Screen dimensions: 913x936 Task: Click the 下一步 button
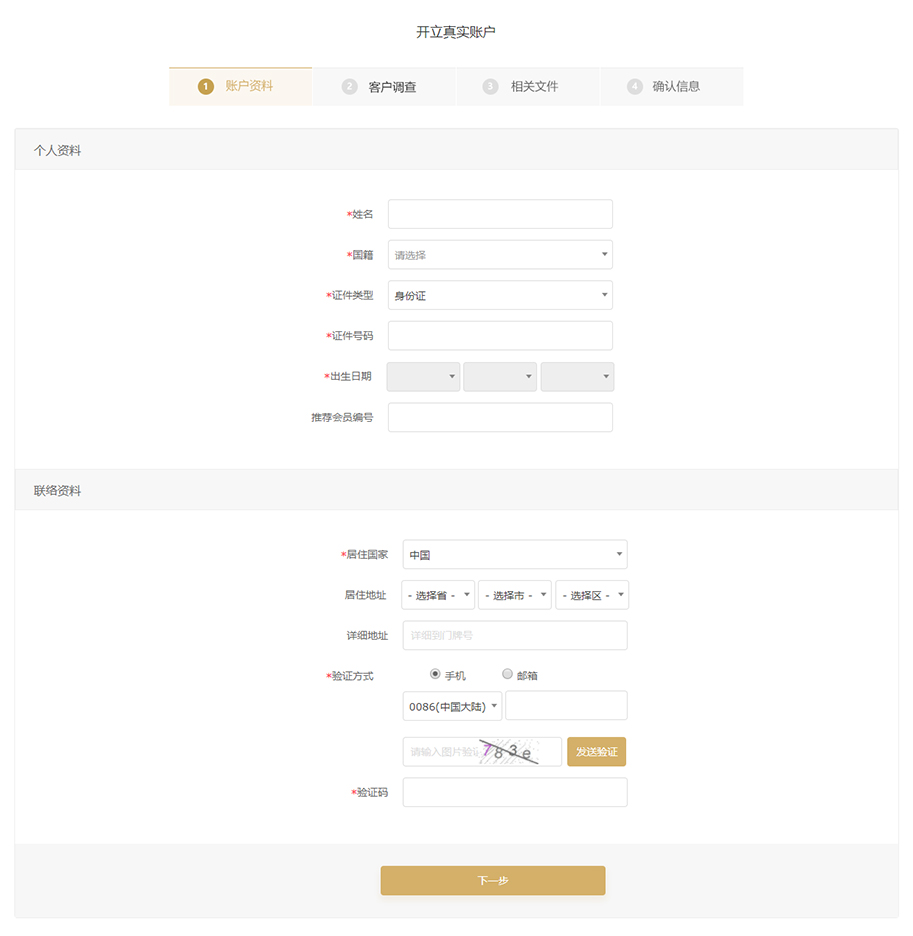[x=493, y=881]
